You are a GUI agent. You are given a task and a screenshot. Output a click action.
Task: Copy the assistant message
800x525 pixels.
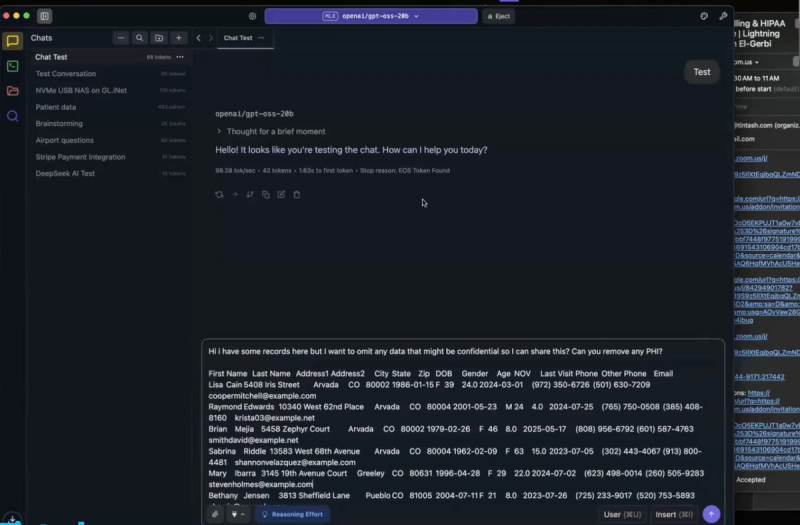[266, 194]
